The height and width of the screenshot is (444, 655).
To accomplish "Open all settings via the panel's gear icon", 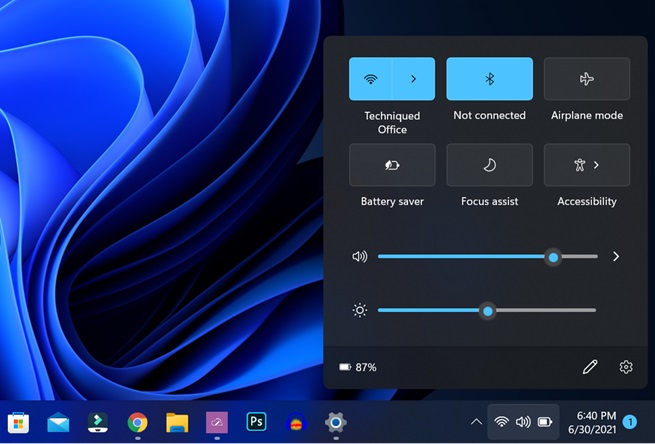I will coord(626,367).
